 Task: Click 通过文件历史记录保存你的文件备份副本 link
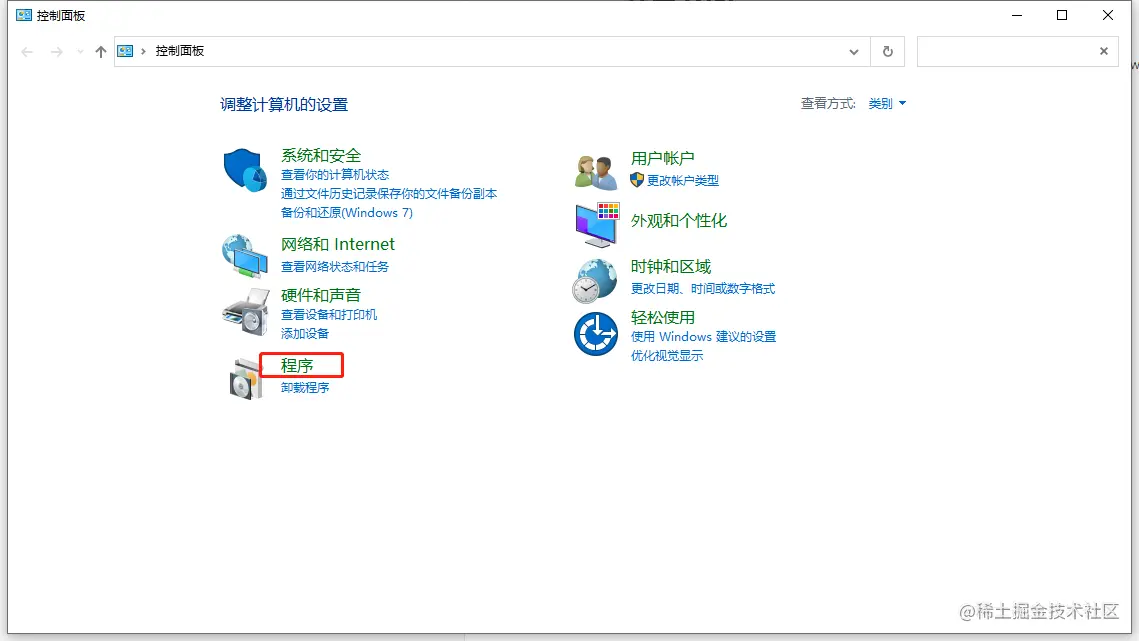coord(389,194)
